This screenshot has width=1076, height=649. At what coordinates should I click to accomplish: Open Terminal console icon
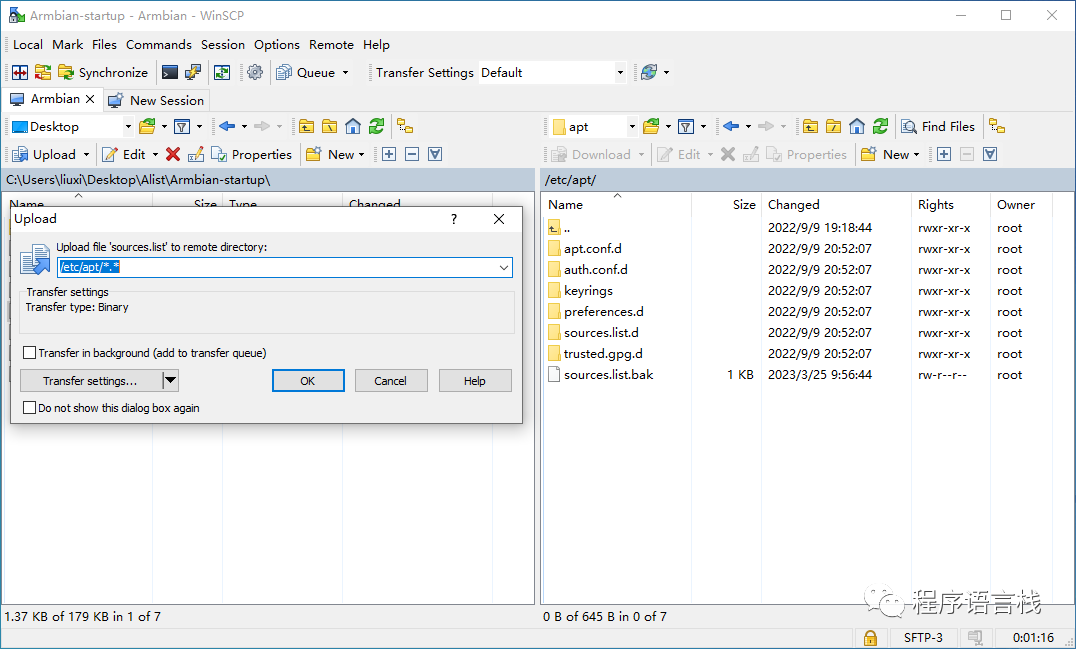pyautogui.click(x=169, y=72)
